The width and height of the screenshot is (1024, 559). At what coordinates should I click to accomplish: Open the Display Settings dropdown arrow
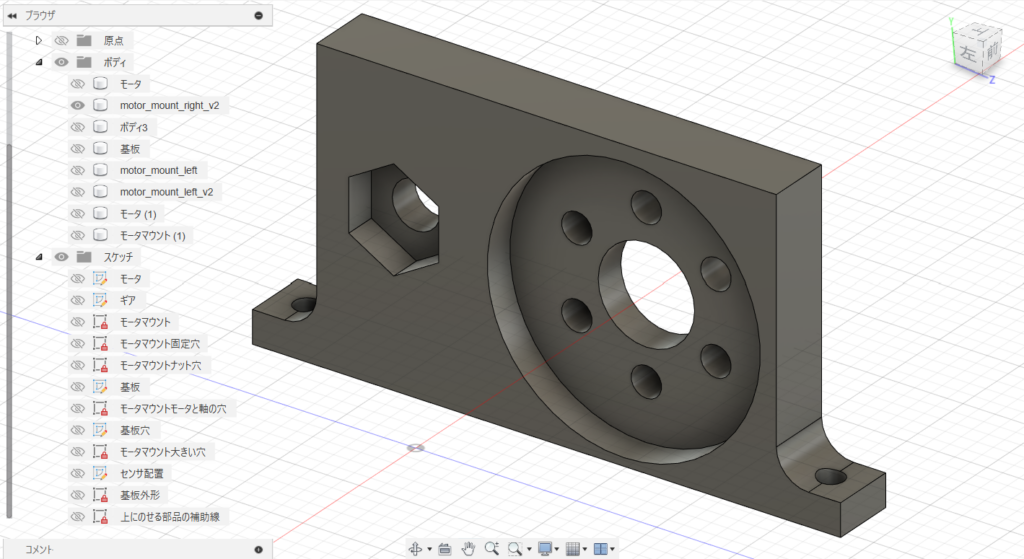click(x=556, y=549)
